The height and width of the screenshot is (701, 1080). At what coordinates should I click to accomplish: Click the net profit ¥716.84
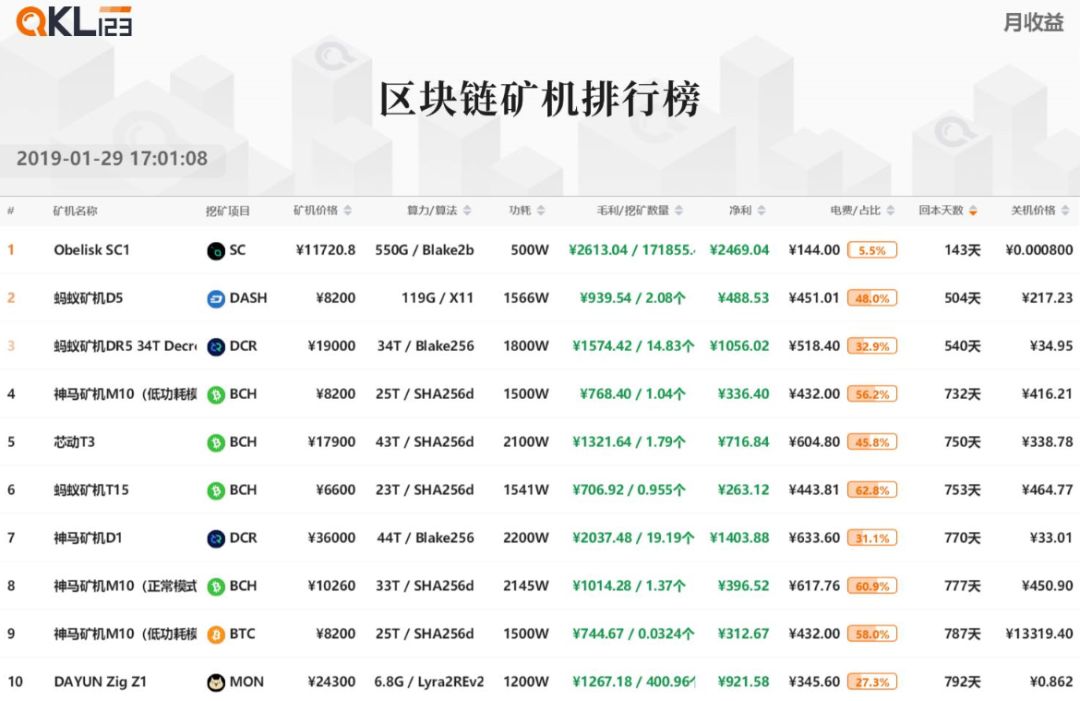click(x=743, y=441)
